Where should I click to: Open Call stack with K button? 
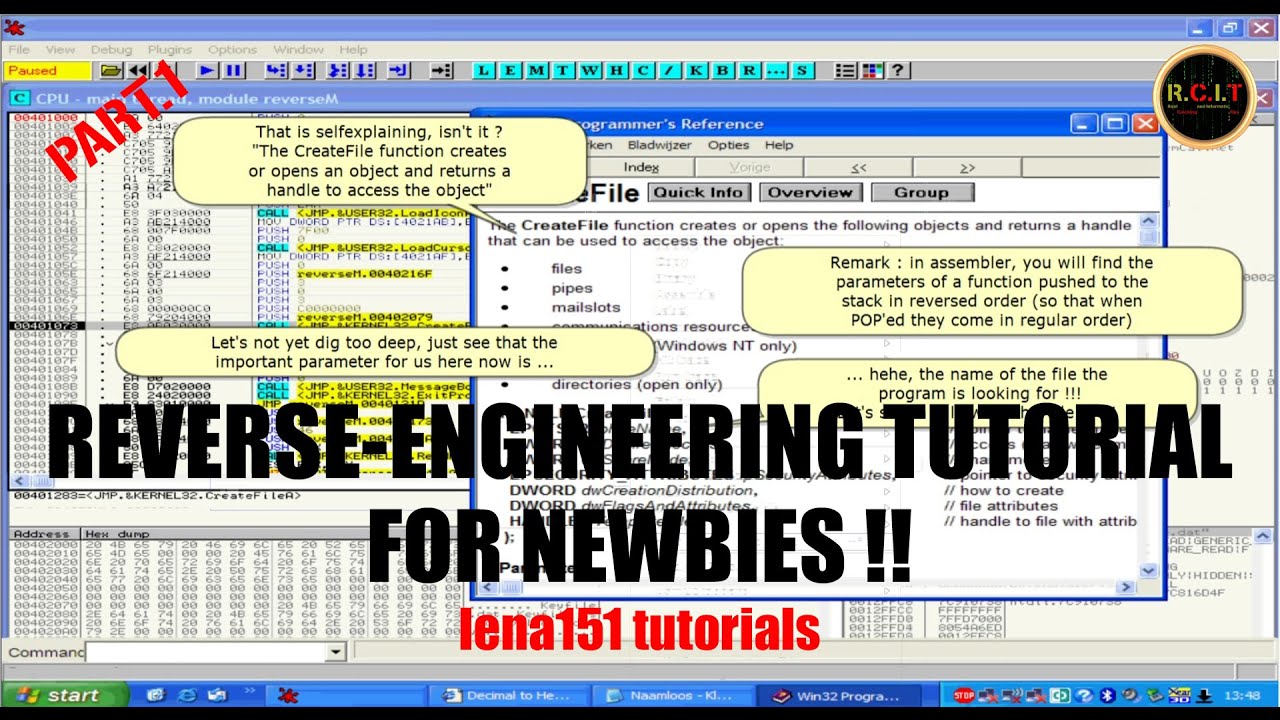pyautogui.click(x=696, y=70)
